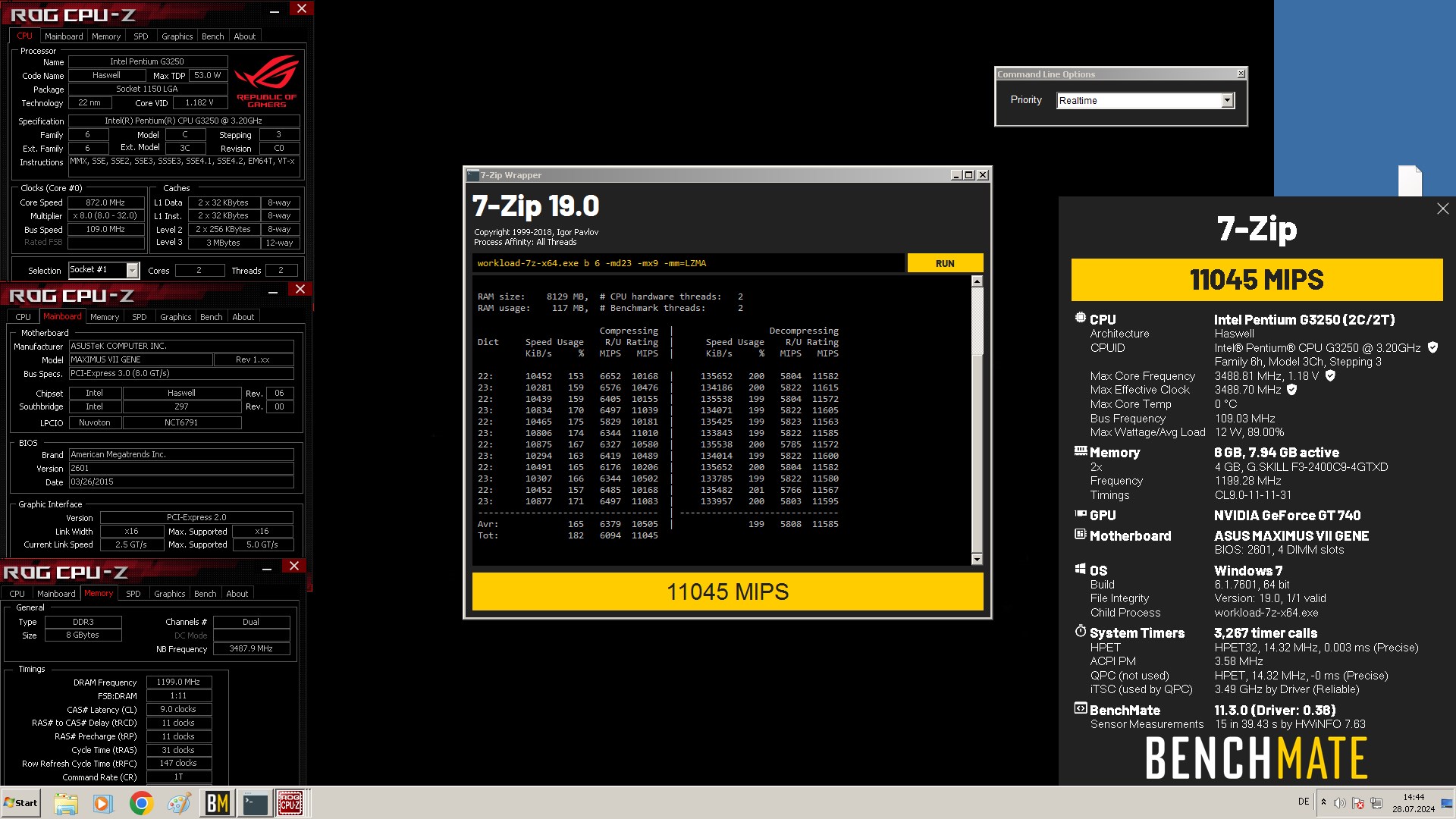
Task: Click the BIOS date 03/26/2015 field
Action: pyautogui.click(x=181, y=482)
